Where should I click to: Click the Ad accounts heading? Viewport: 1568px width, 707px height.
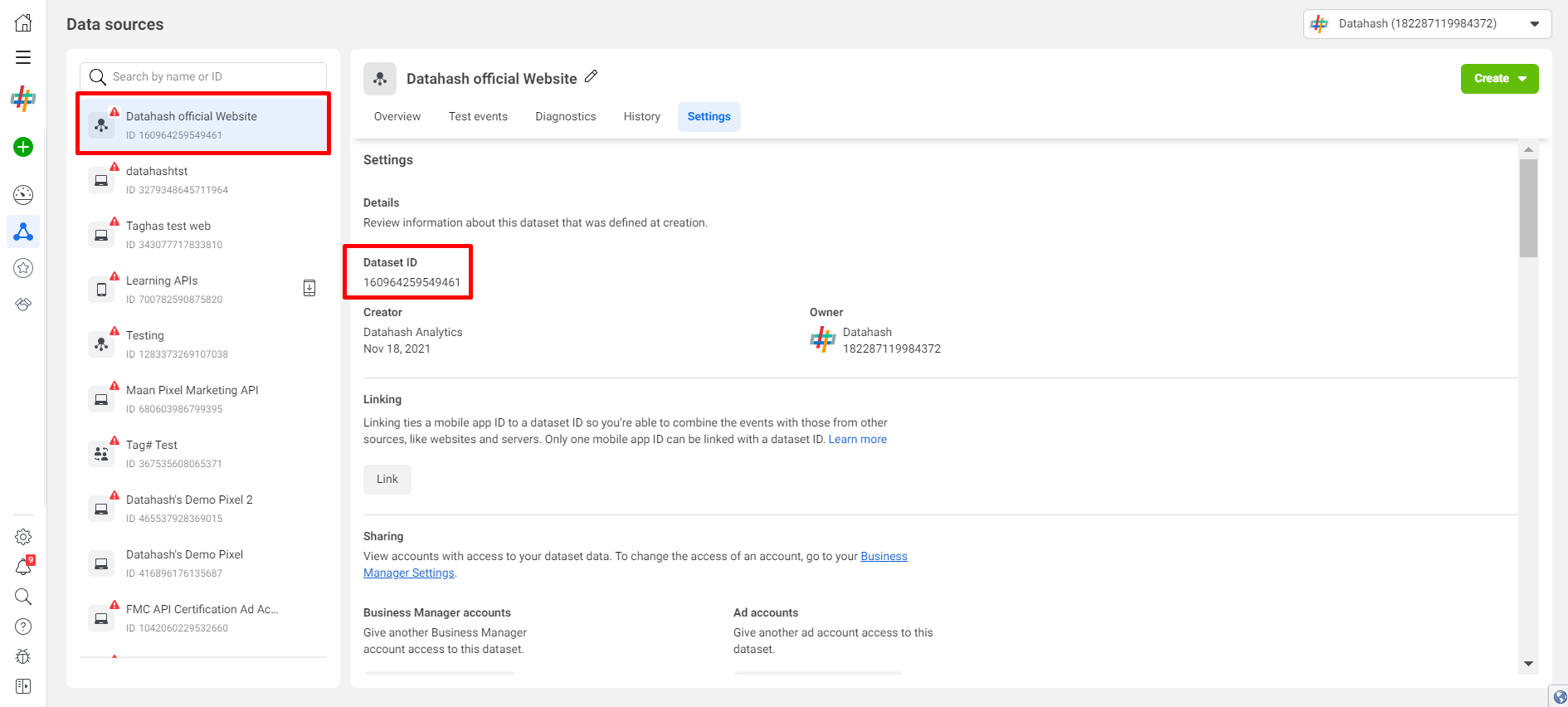(766, 612)
